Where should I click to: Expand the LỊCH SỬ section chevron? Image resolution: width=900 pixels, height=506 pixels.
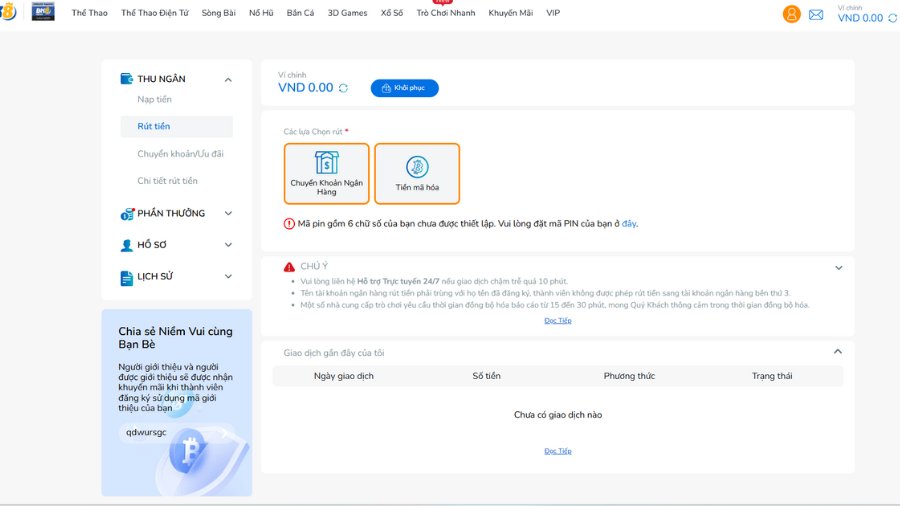(228, 277)
